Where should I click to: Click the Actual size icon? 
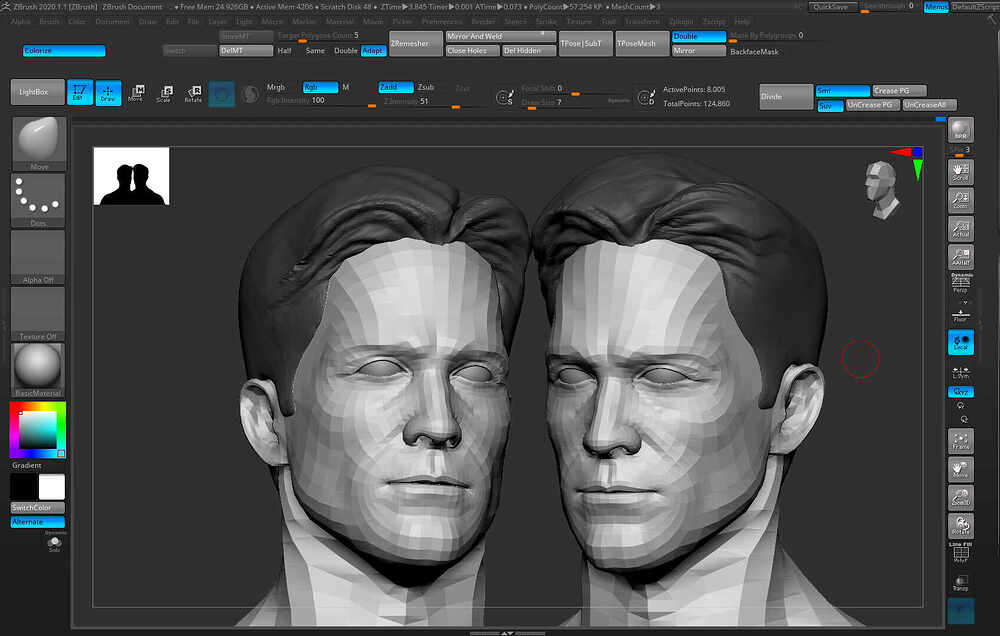coord(960,229)
